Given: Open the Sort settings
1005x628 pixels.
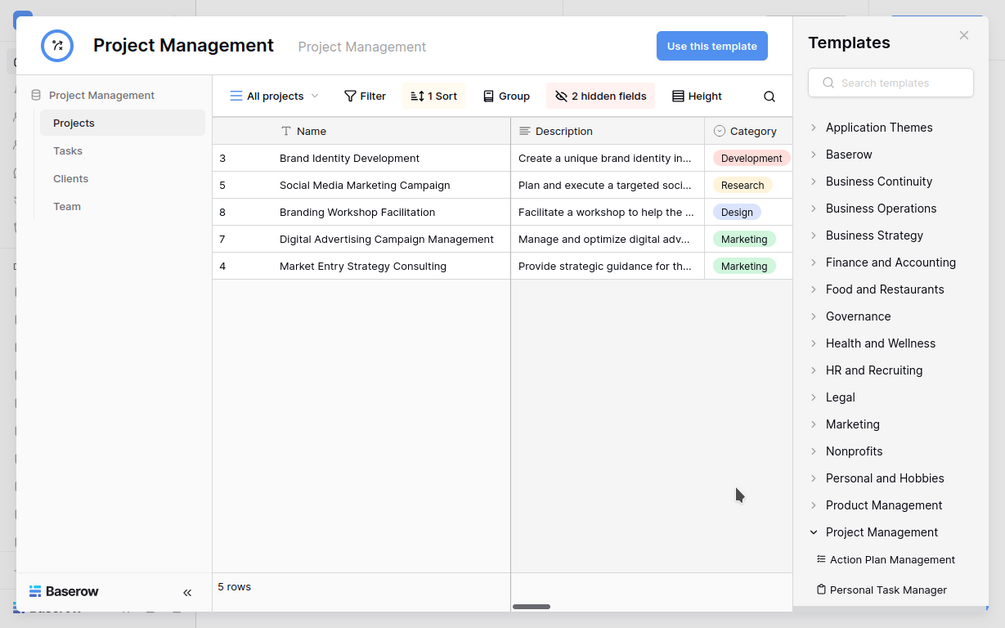Looking at the screenshot, I should tap(433, 96).
